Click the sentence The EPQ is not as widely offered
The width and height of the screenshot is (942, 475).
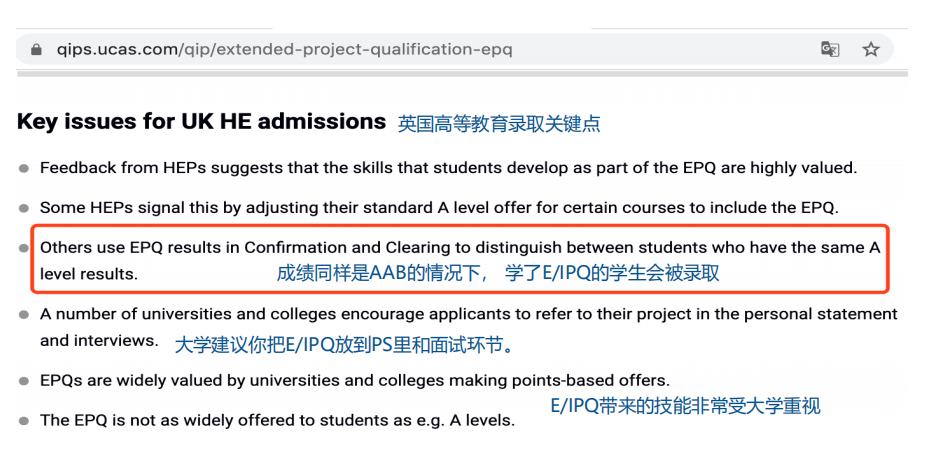tap(278, 420)
